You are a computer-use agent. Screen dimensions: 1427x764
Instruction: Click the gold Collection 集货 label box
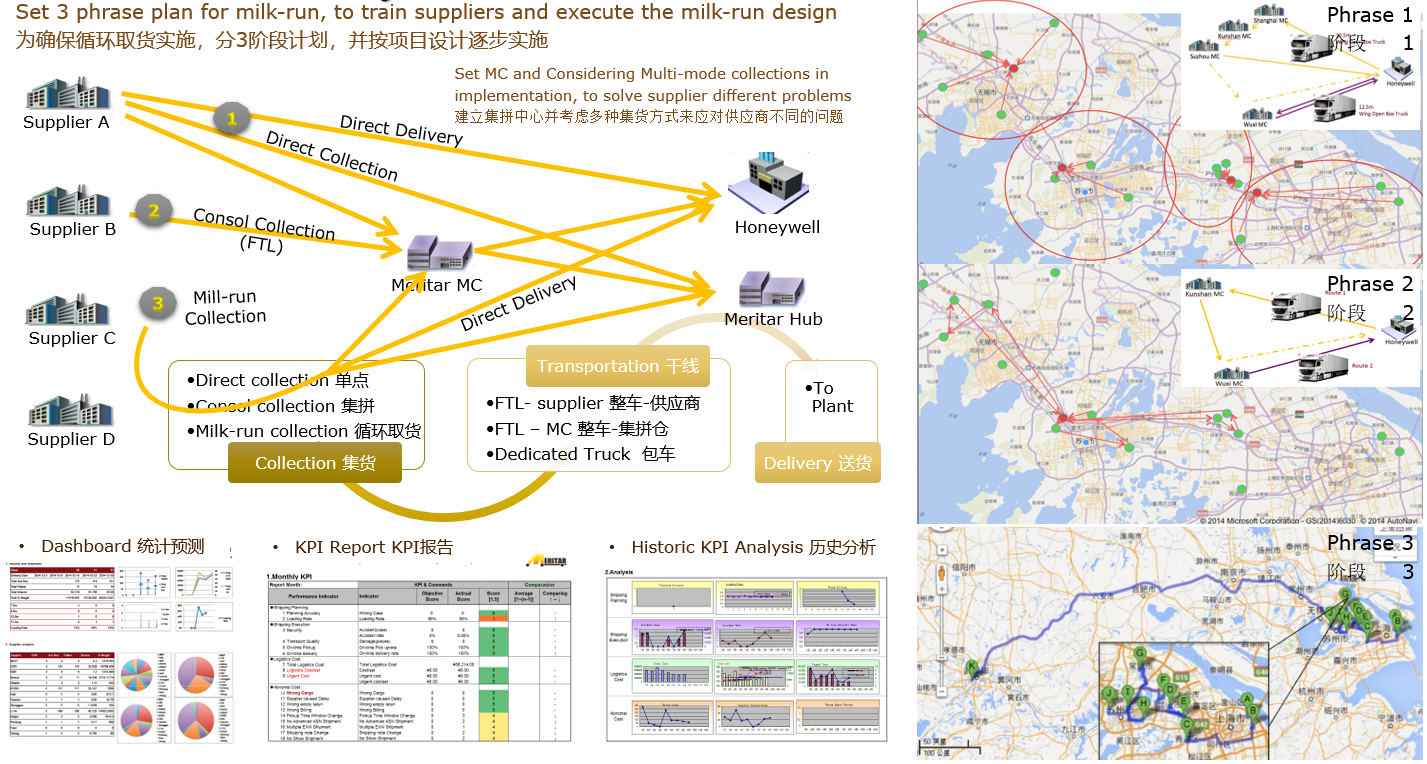pyautogui.click(x=315, y=463)
